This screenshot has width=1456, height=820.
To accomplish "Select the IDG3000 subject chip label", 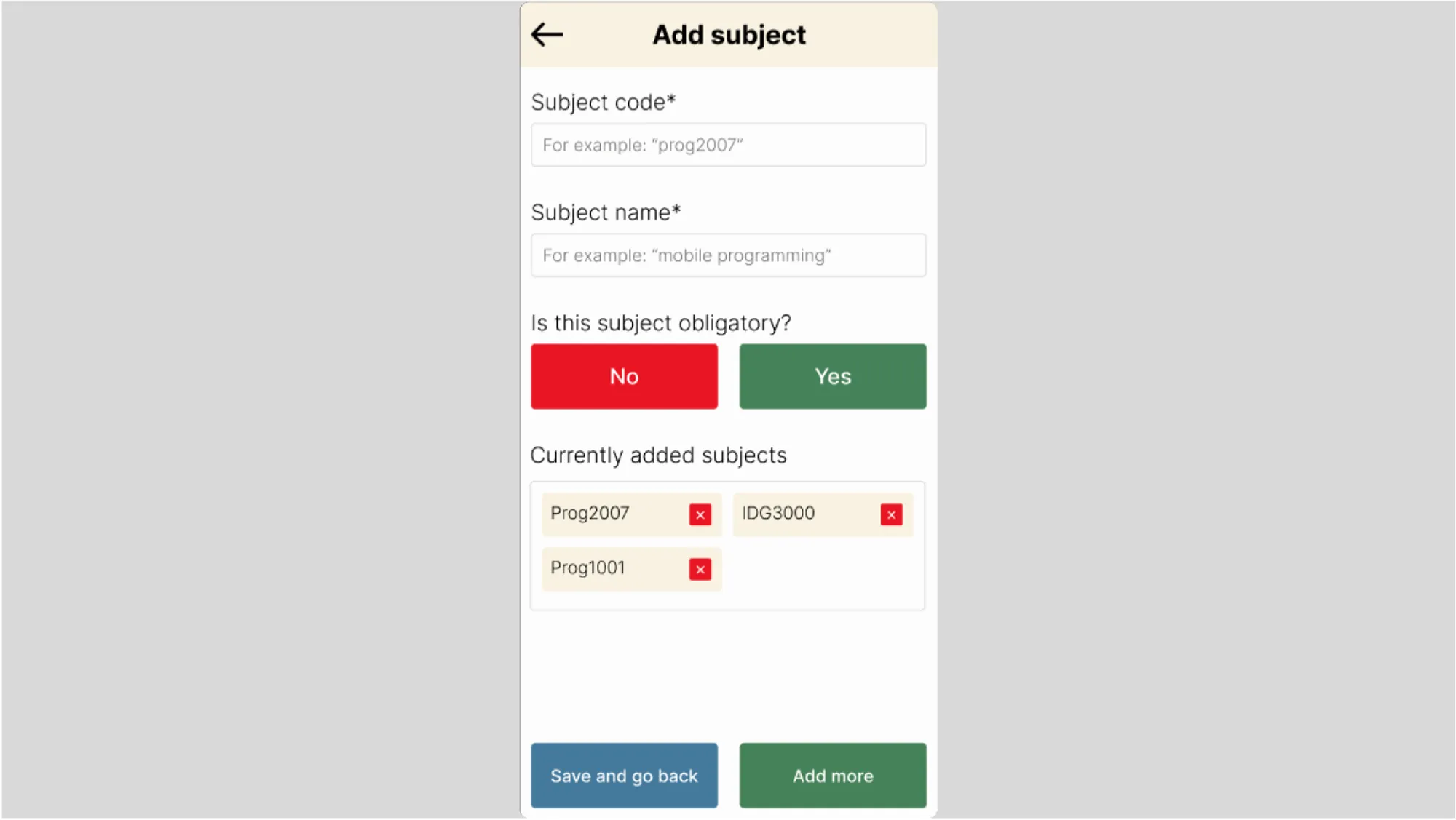I will (x=778, y=513).
